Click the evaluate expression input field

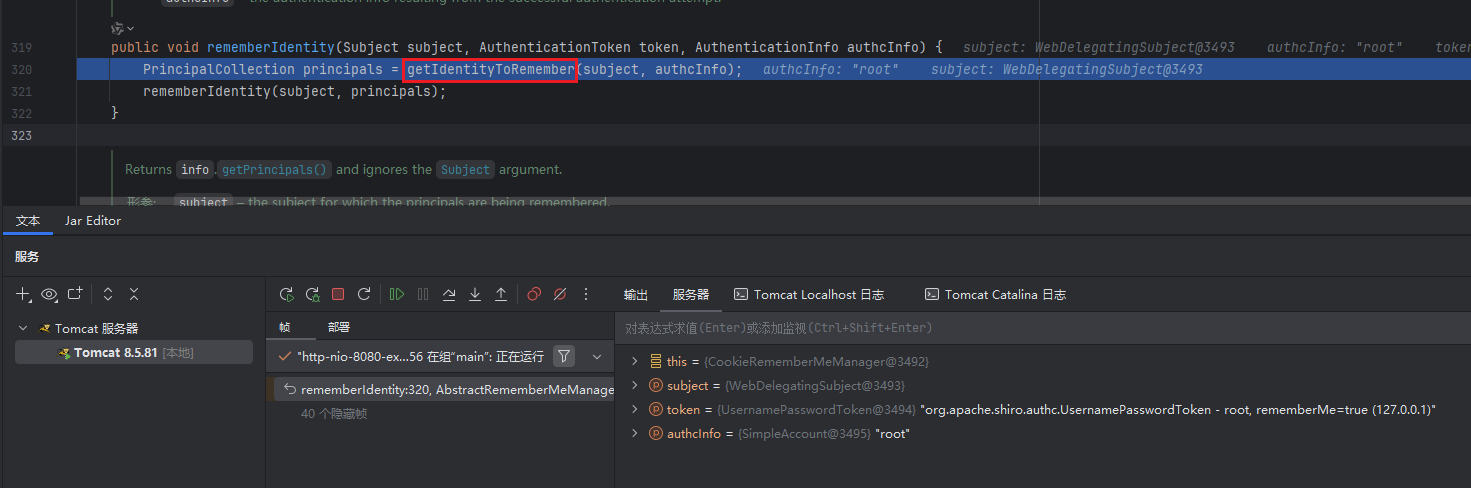tap(1040, 327)
